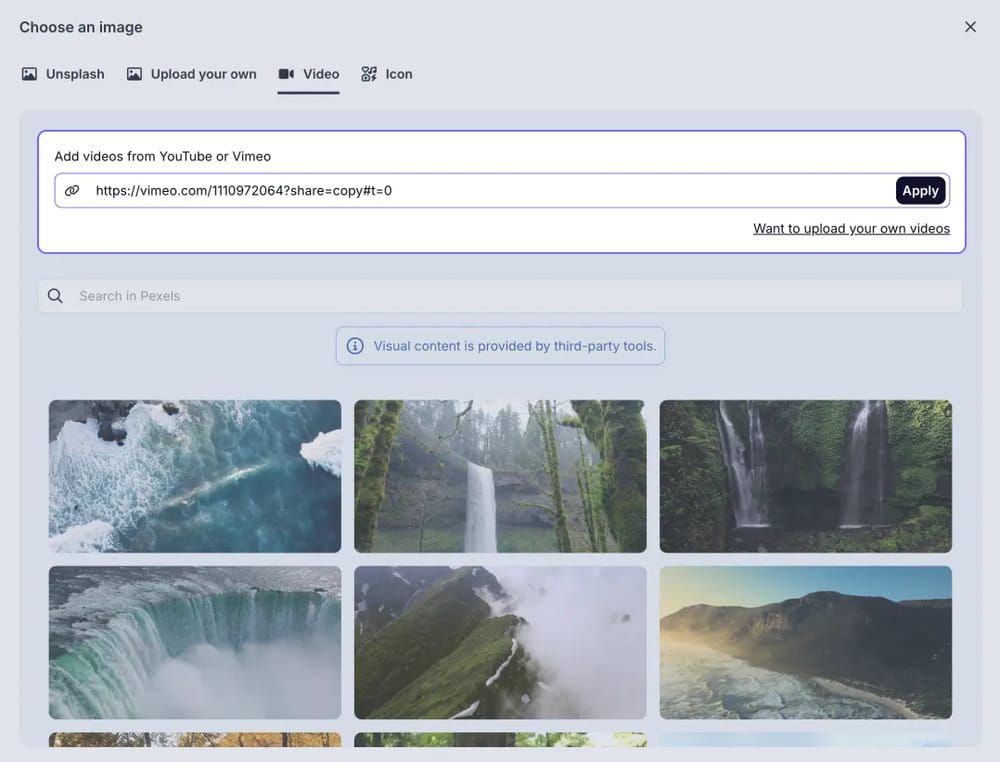Click the upload picture icon beside Upload your own

coord(134,74)
